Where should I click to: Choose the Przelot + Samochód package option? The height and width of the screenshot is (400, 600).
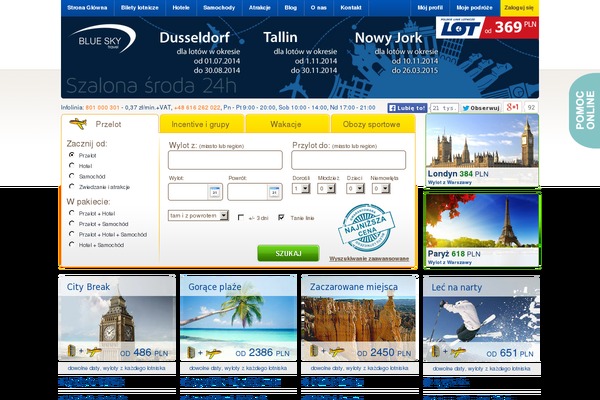pos(72,223)
